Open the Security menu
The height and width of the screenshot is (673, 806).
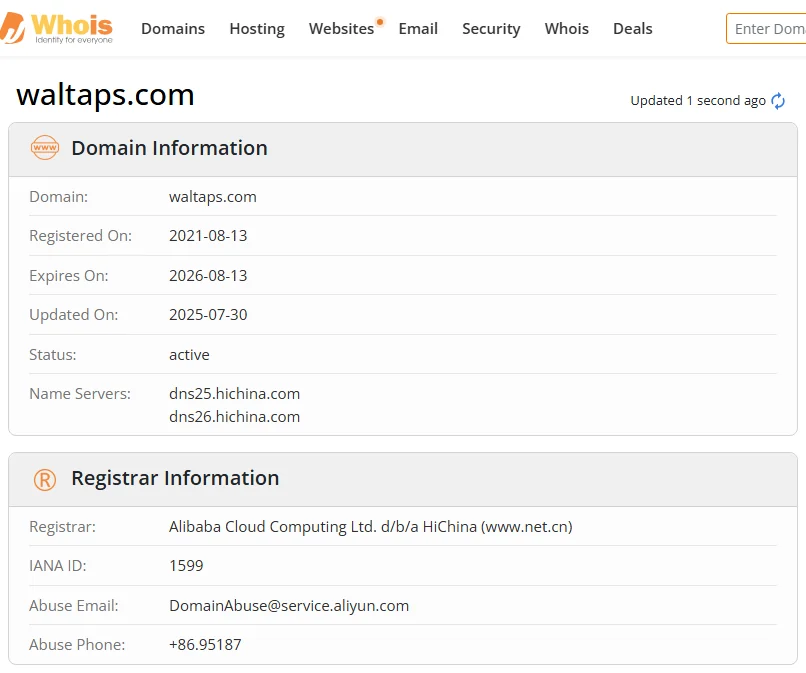491,29
